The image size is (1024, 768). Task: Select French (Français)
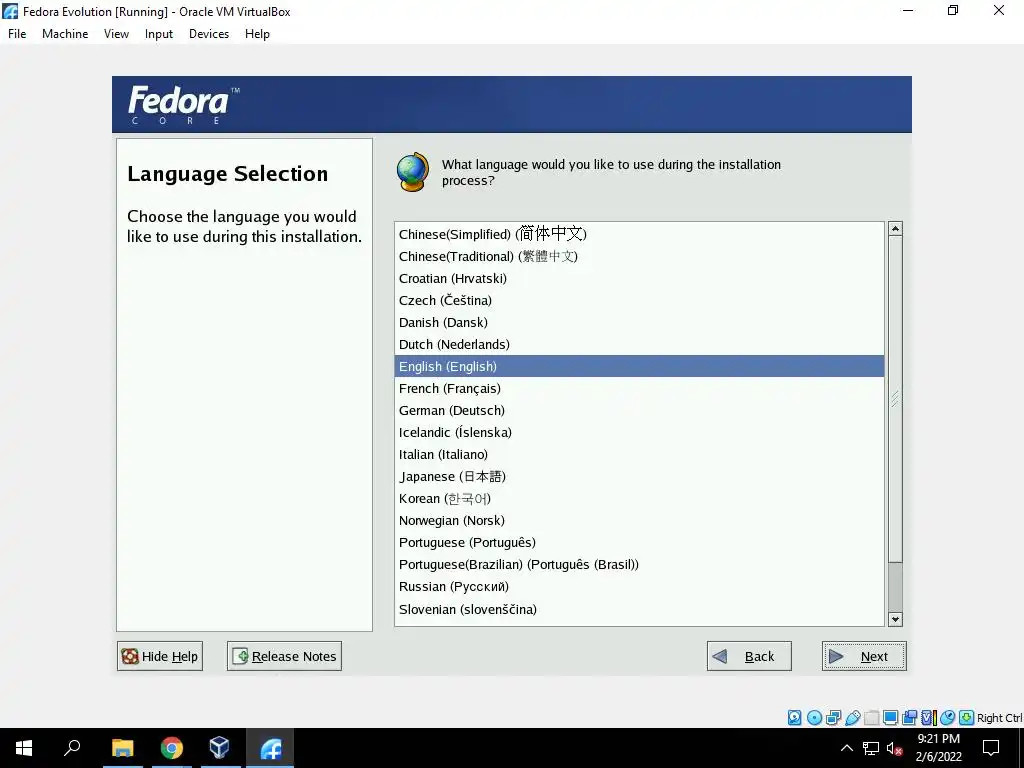point(639,389)
